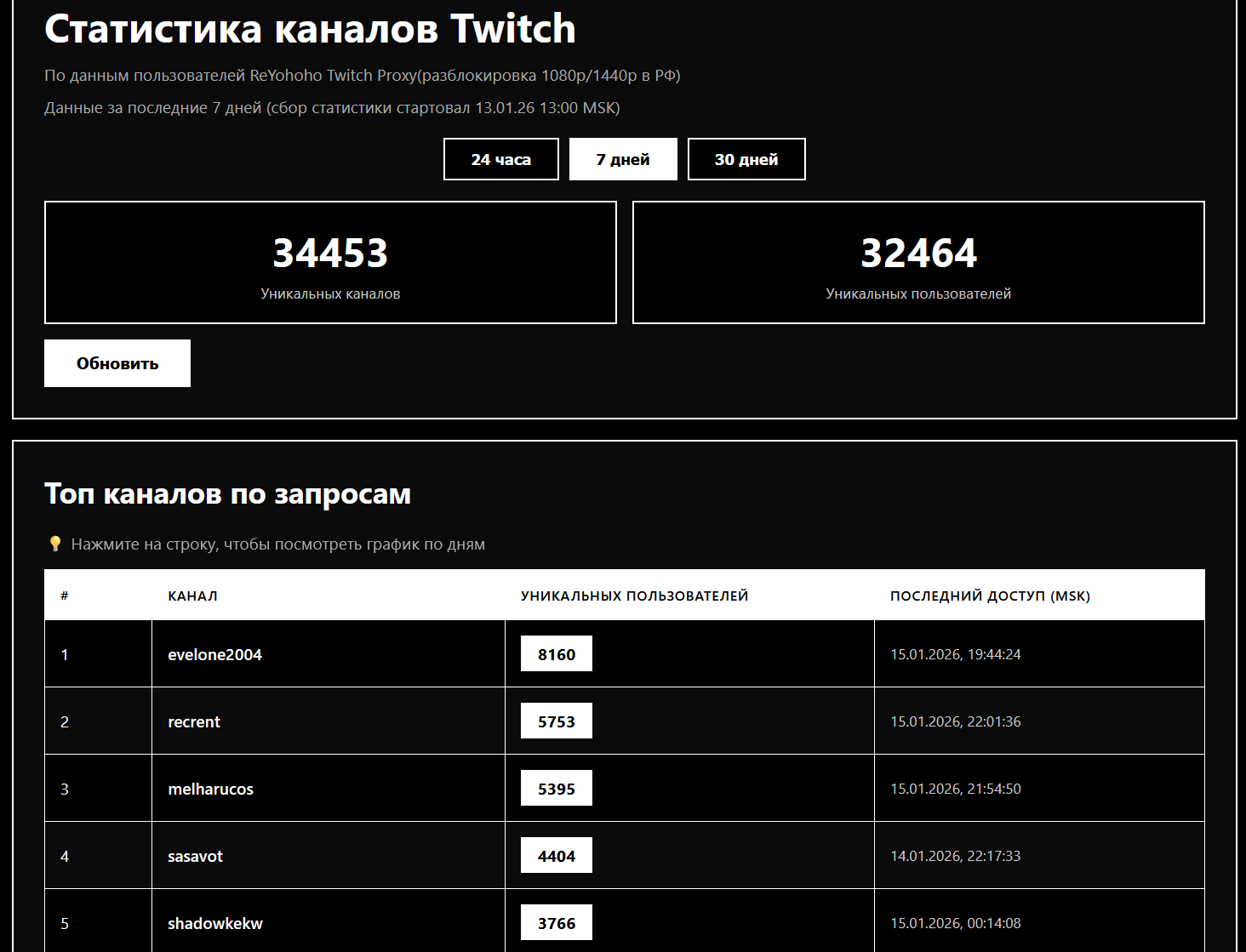Click the 3766 unique users badge
The height and width of the screenshot is (952, 1246).
(557, 923)
